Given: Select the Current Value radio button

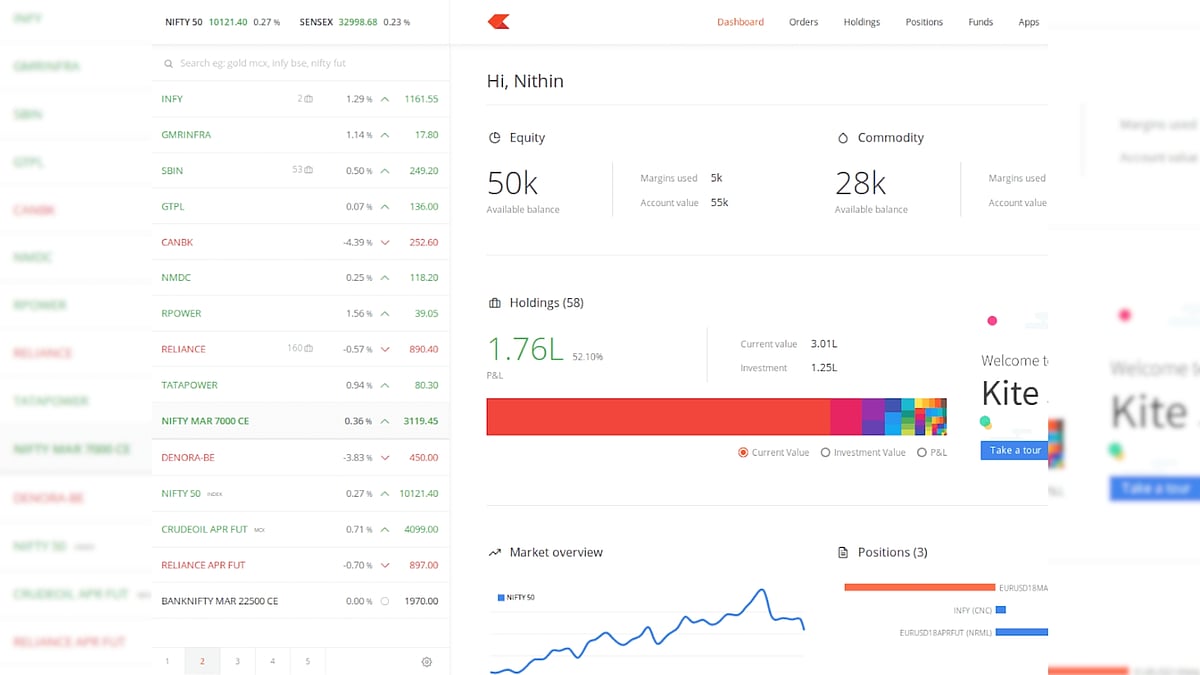Looking at the screenshot, I should pyautogui.click(x=743, y=453).
